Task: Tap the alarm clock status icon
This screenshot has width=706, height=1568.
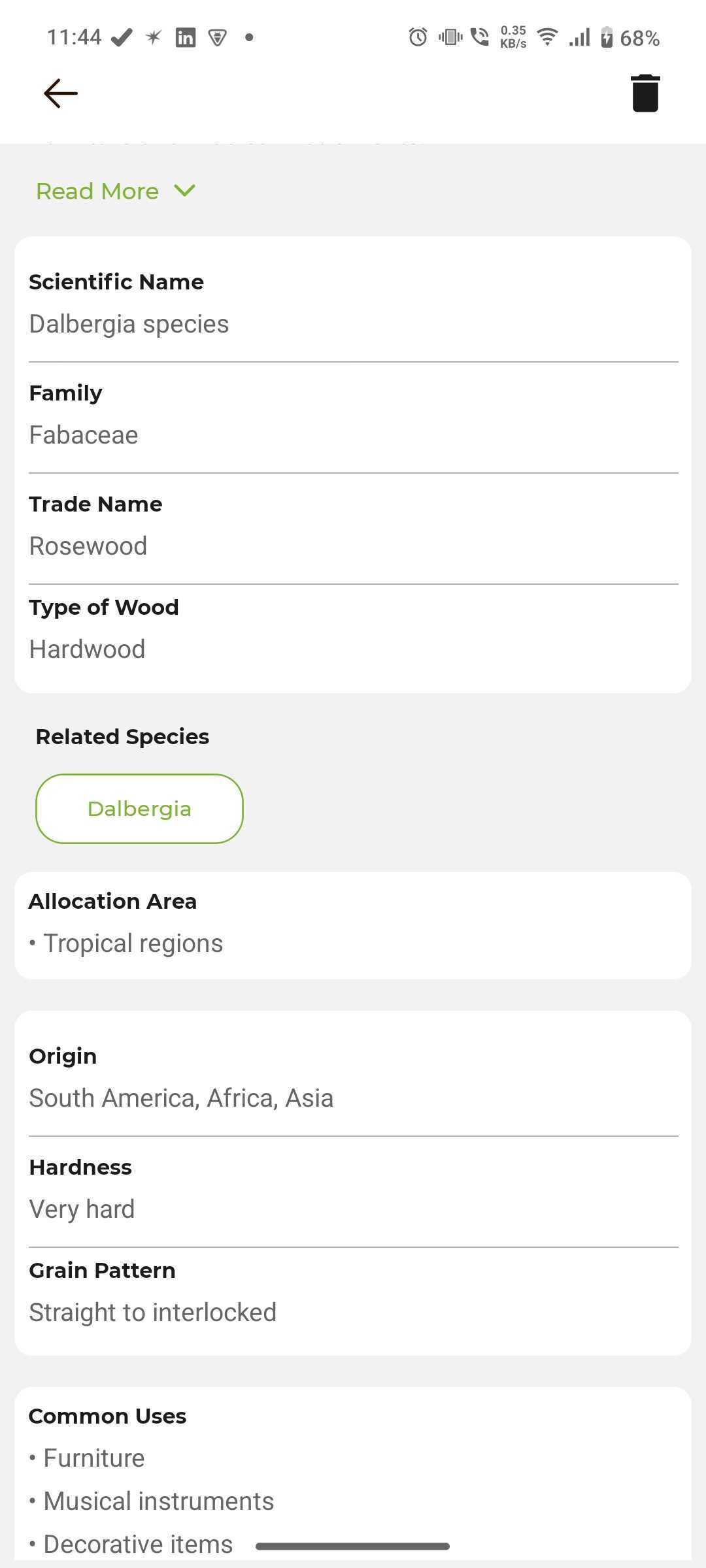Action: 418,37
